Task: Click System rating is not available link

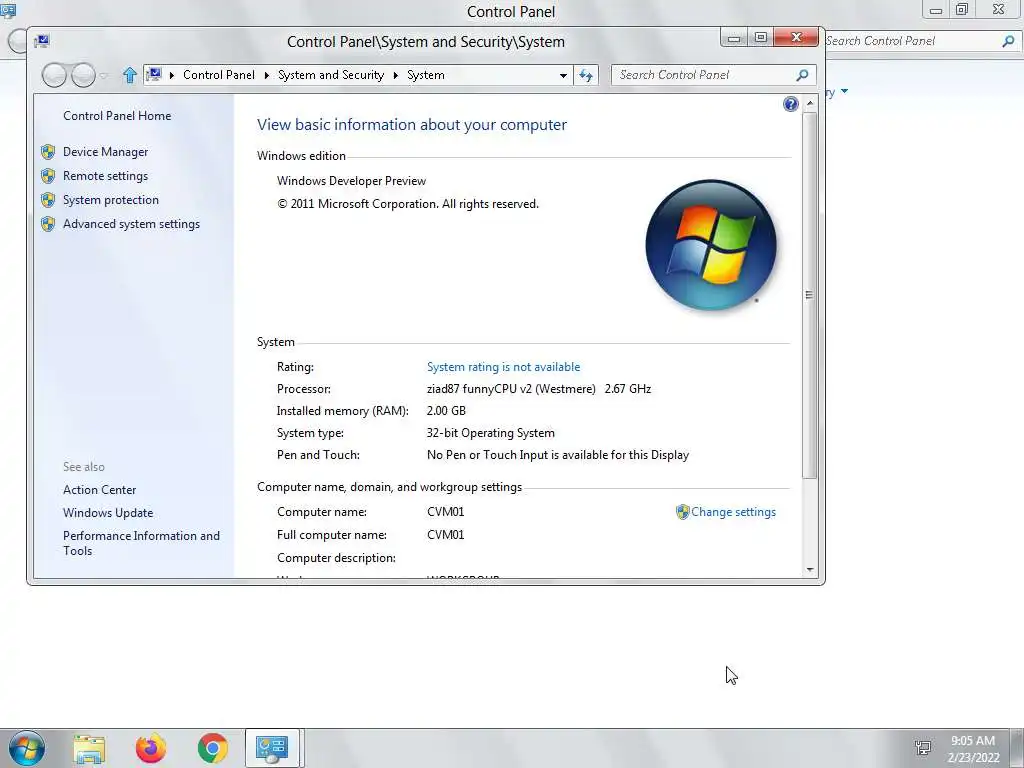Action: click(503, 367)
